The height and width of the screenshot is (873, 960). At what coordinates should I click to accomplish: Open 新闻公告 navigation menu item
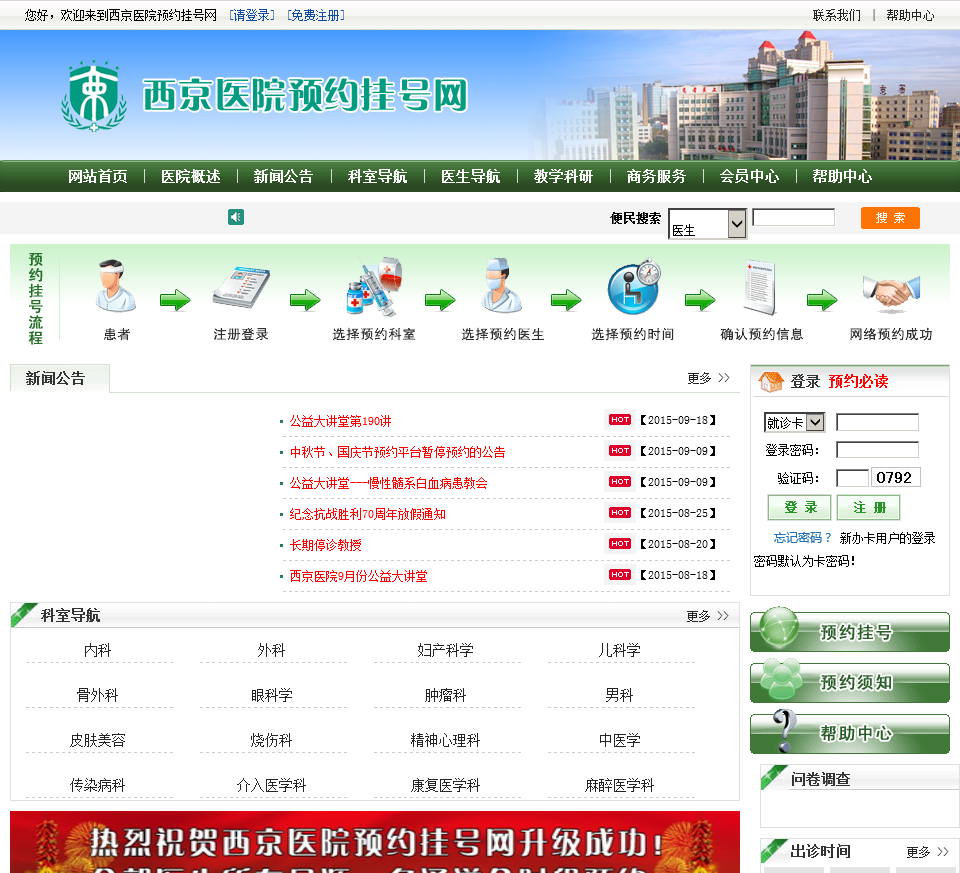point(283,177)
